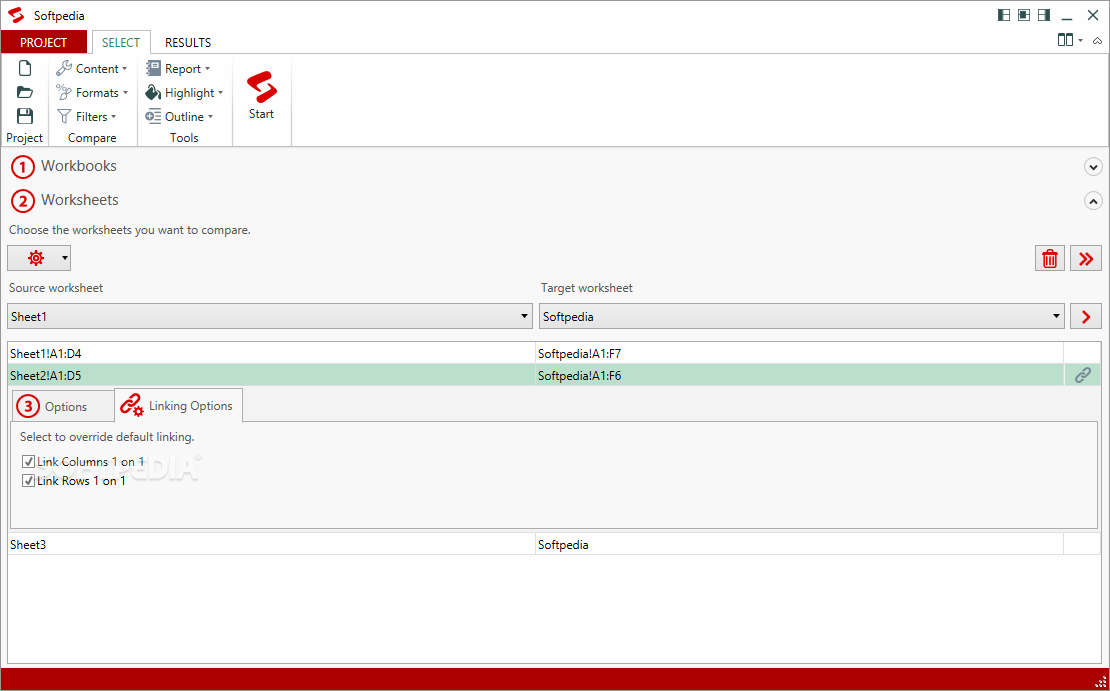Click the left panel layout icon
The height and width of the screenshot is (691, 1110).
point(1004,15)
